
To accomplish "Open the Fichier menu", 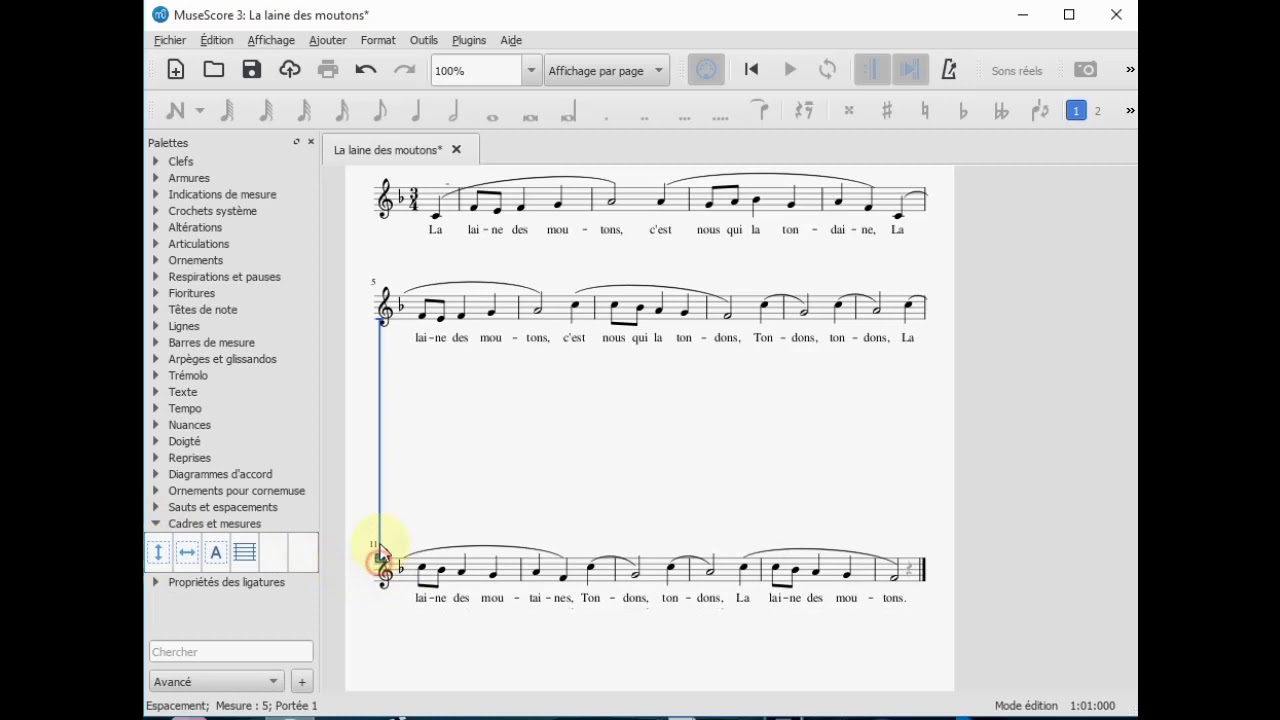I will 170,40.
